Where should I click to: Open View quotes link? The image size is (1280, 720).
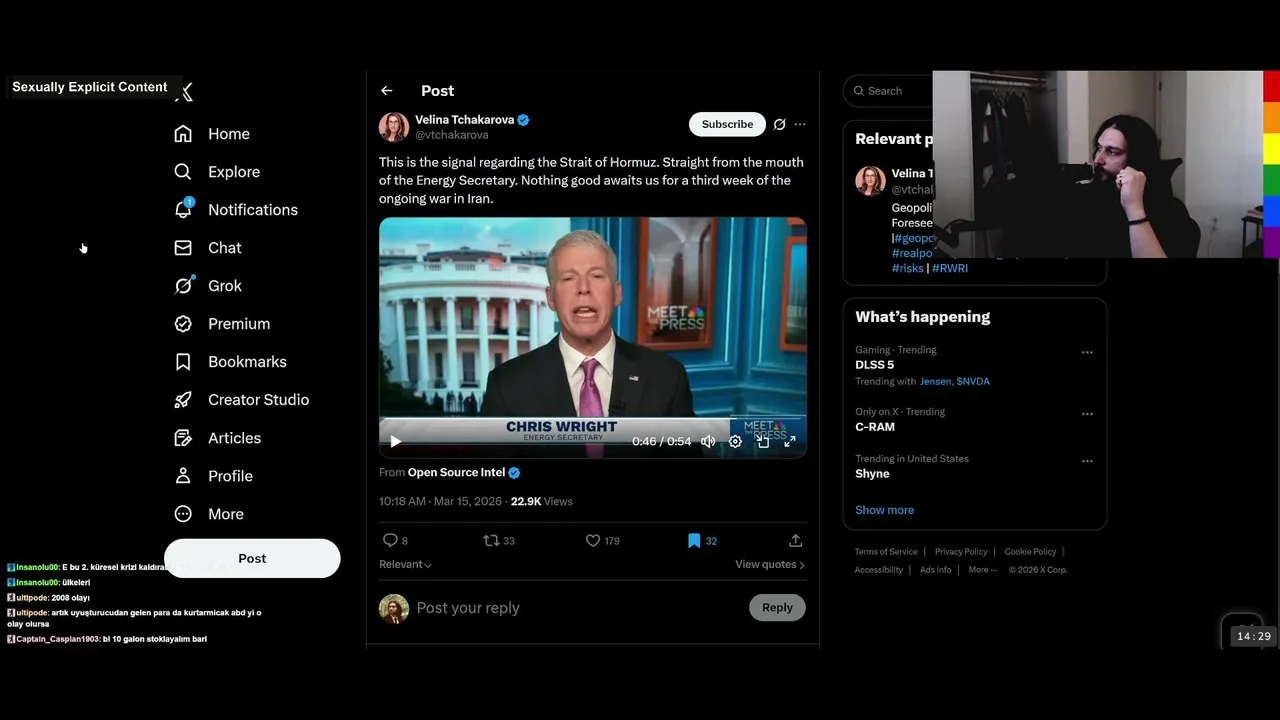click(x=770, y=564)
